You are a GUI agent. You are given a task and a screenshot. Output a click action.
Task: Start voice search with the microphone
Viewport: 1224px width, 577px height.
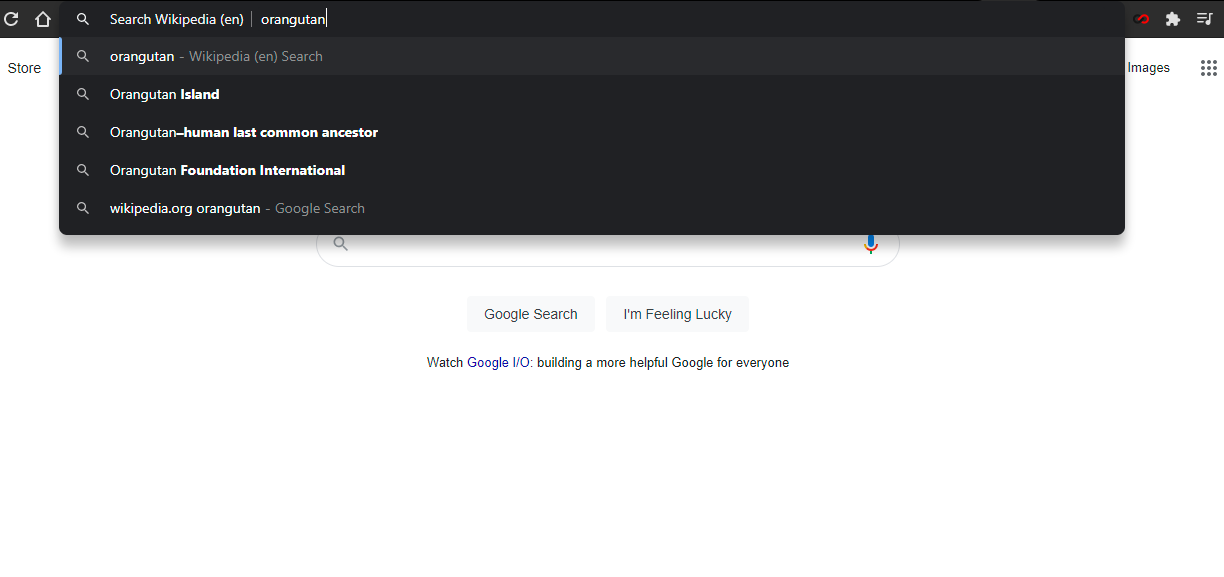click(871, 244)
